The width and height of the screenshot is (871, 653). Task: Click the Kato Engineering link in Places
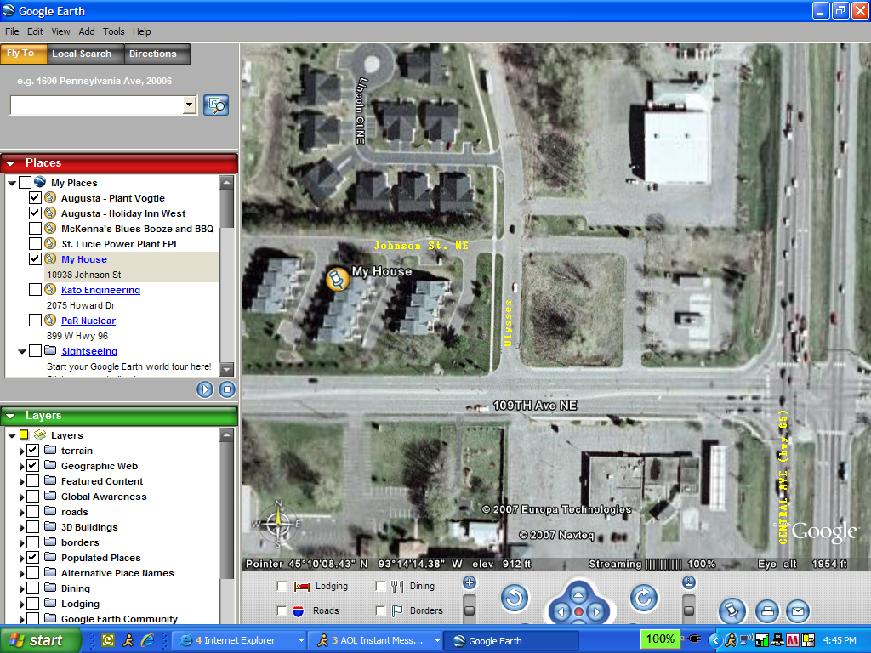pyautogui.click(x=100, y=290)
